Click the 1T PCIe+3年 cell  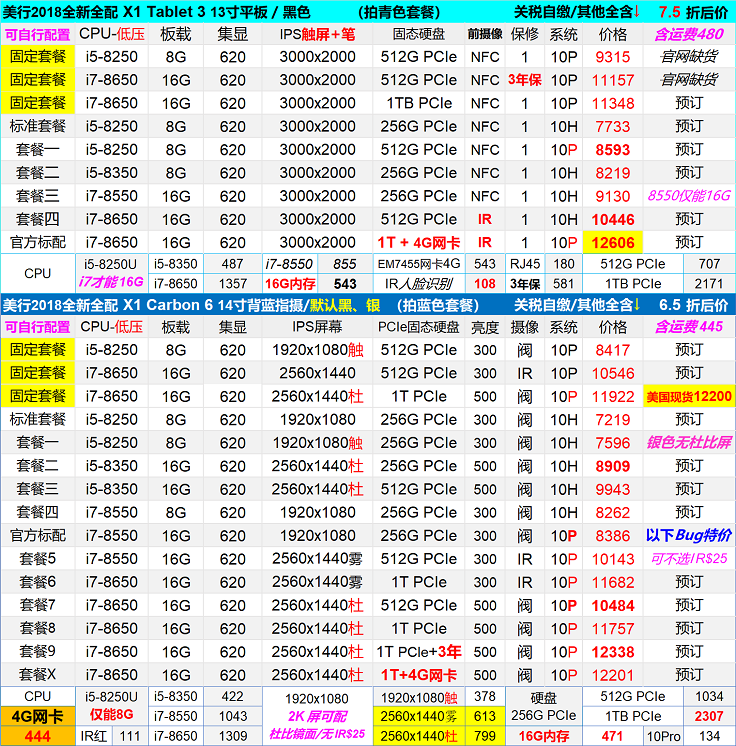(x=419, y=652)
